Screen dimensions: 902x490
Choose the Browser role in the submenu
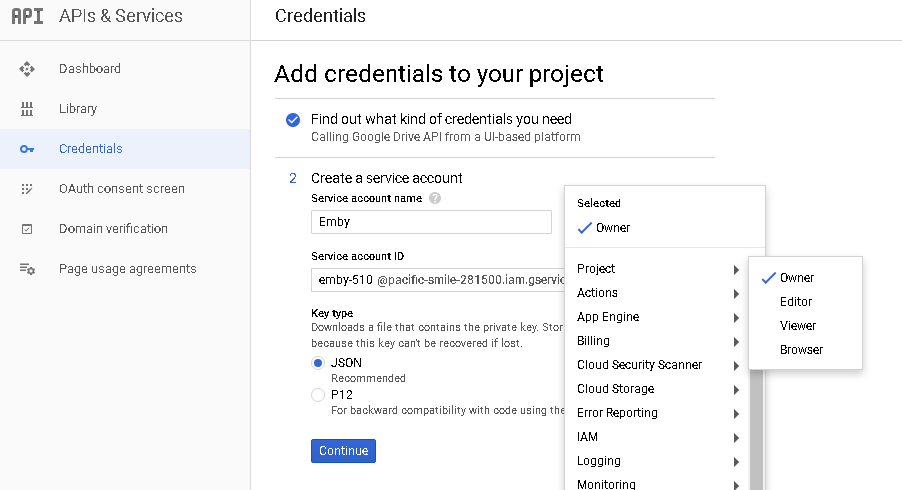tap(805, 350)
